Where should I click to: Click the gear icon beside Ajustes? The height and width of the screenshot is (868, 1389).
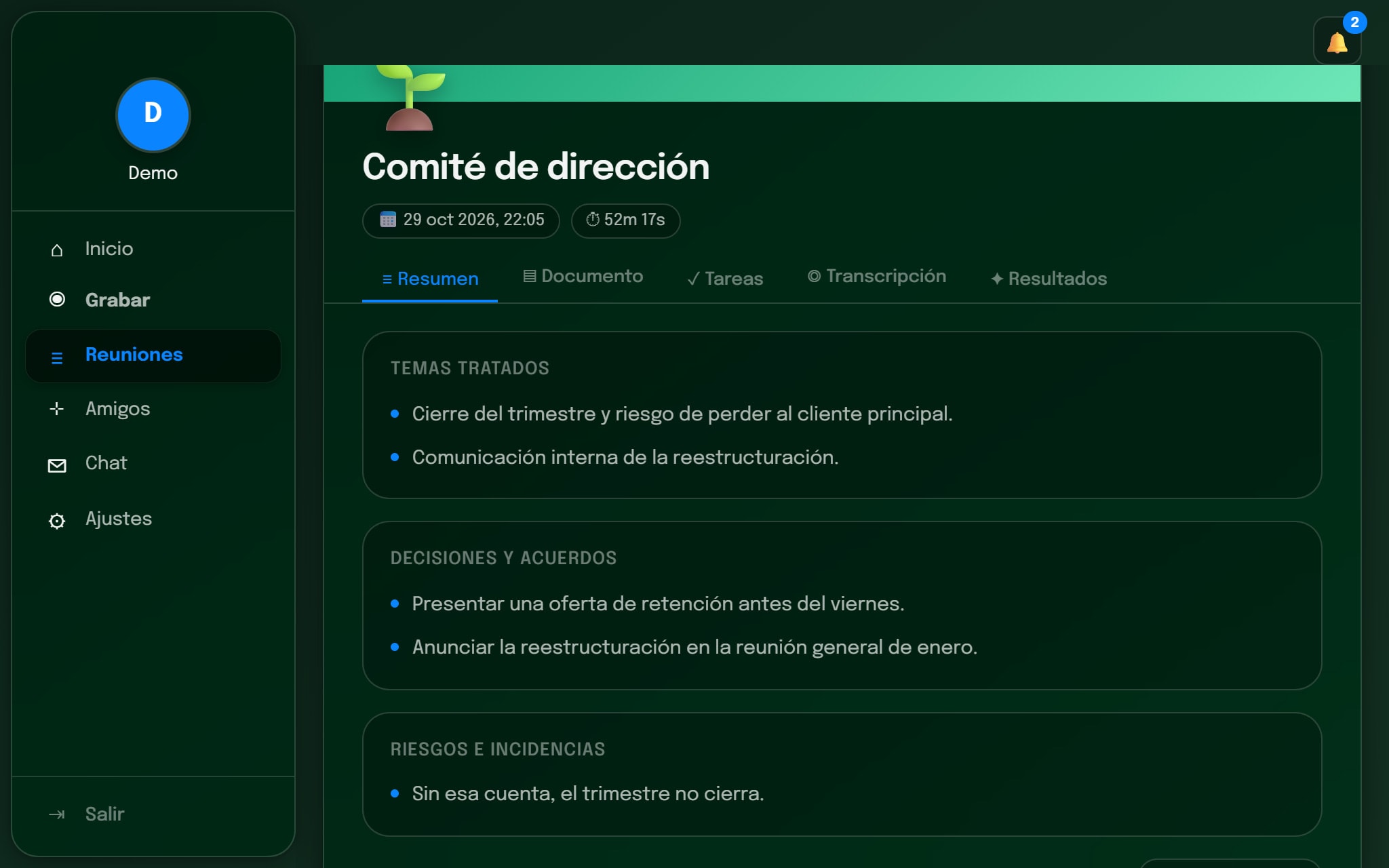coord(57,521)
